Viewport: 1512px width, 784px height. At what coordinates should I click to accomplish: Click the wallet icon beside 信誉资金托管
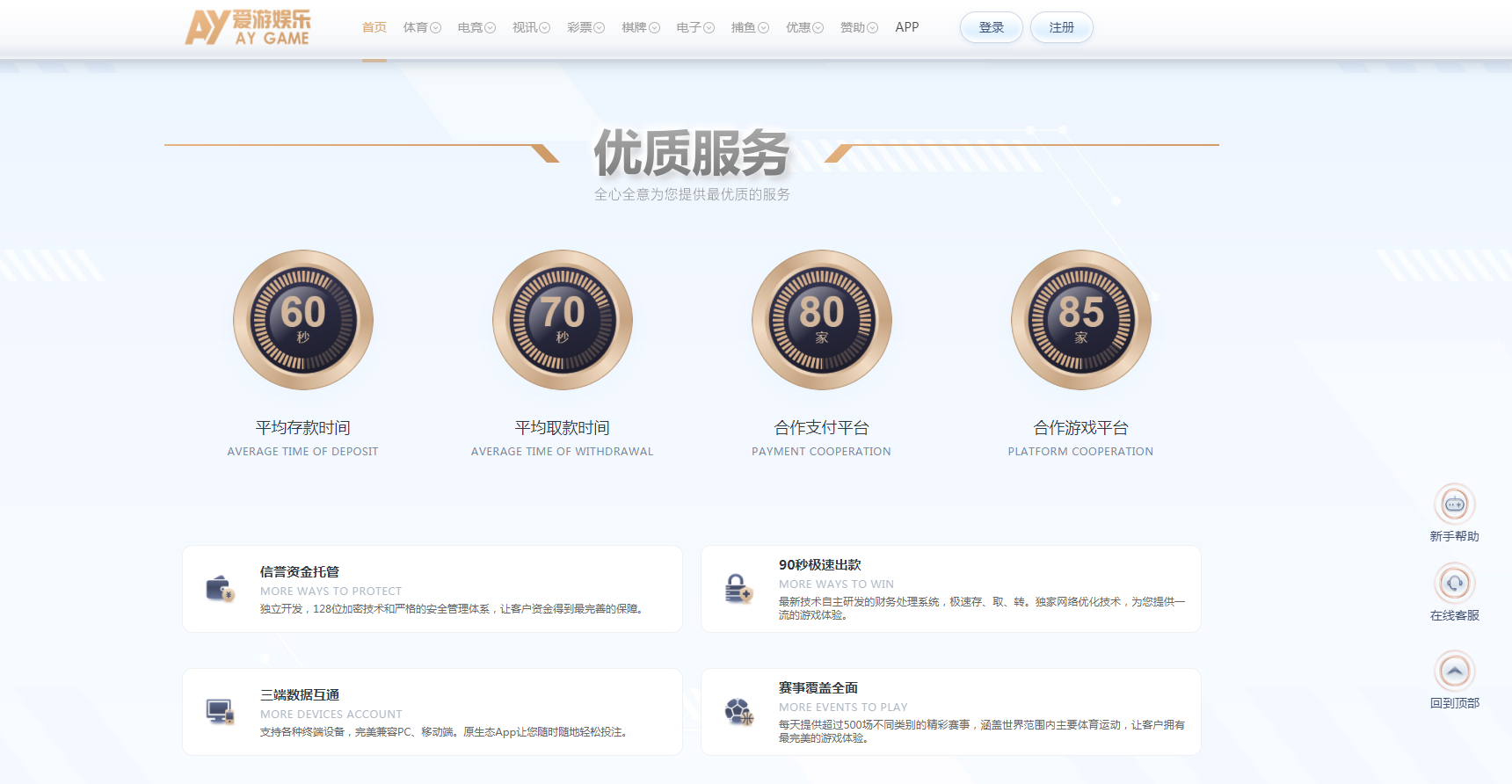(x=220, y=588)
